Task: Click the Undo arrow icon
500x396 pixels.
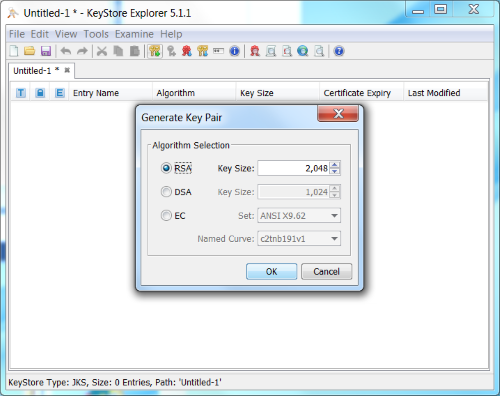Action: point(66,51)
